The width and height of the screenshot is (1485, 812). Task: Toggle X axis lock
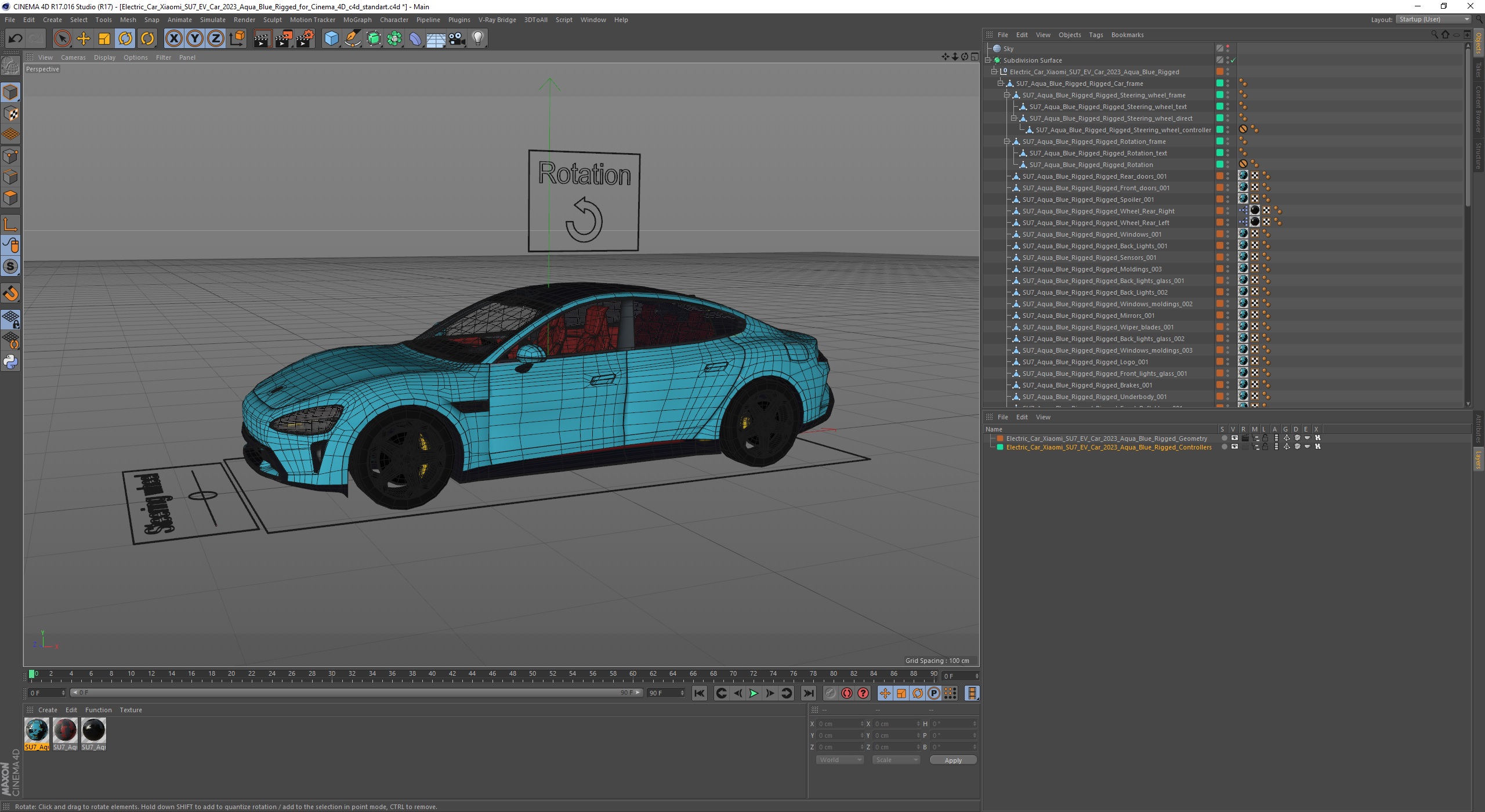tap(173, 39)
